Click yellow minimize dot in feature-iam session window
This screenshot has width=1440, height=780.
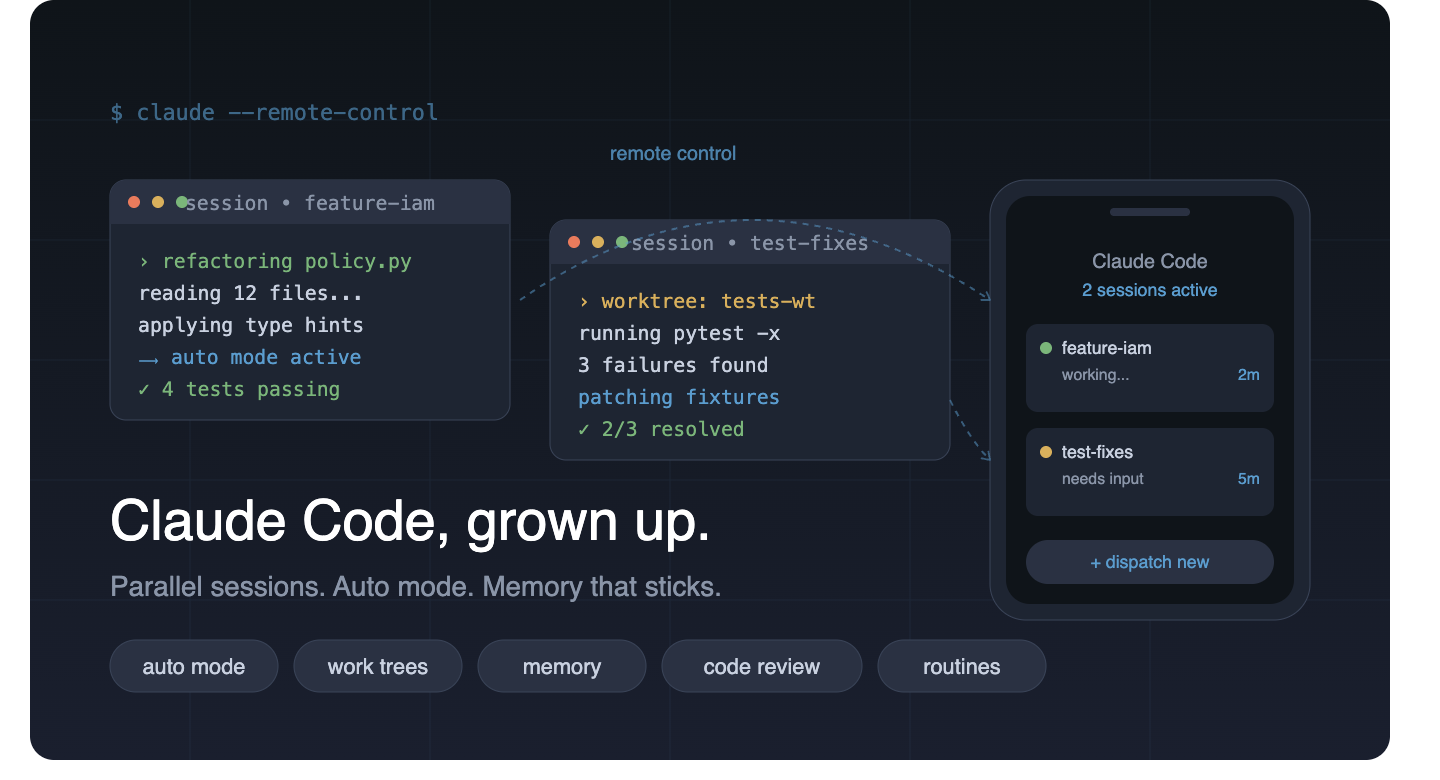[x=158, y=202]
